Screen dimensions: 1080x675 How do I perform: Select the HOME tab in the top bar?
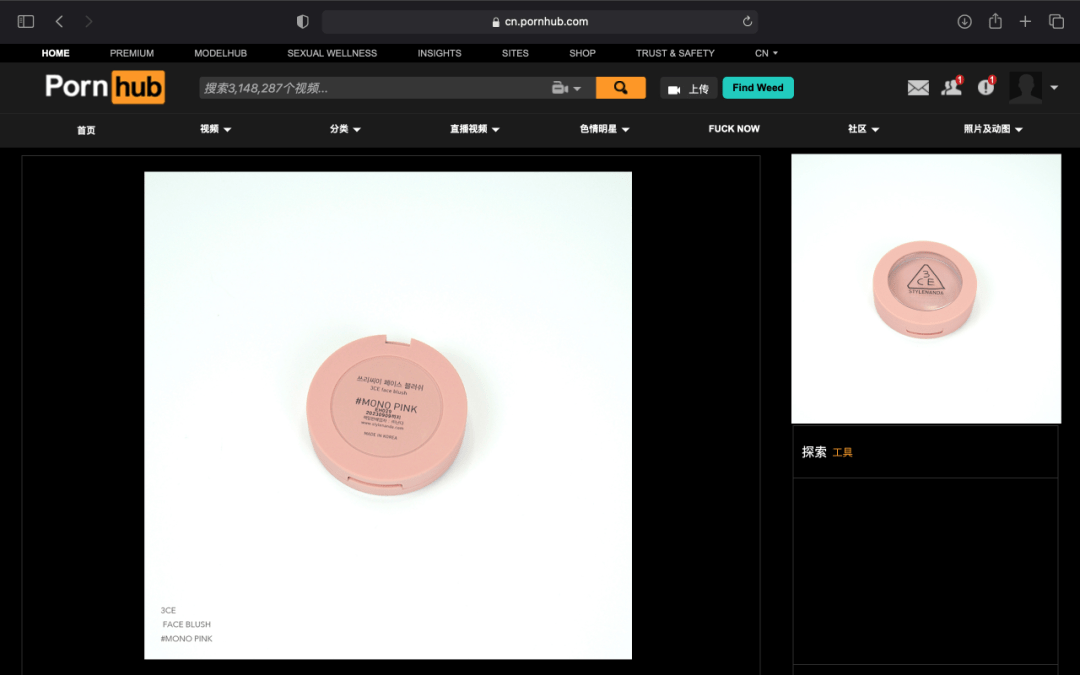(x=56, y=53)
